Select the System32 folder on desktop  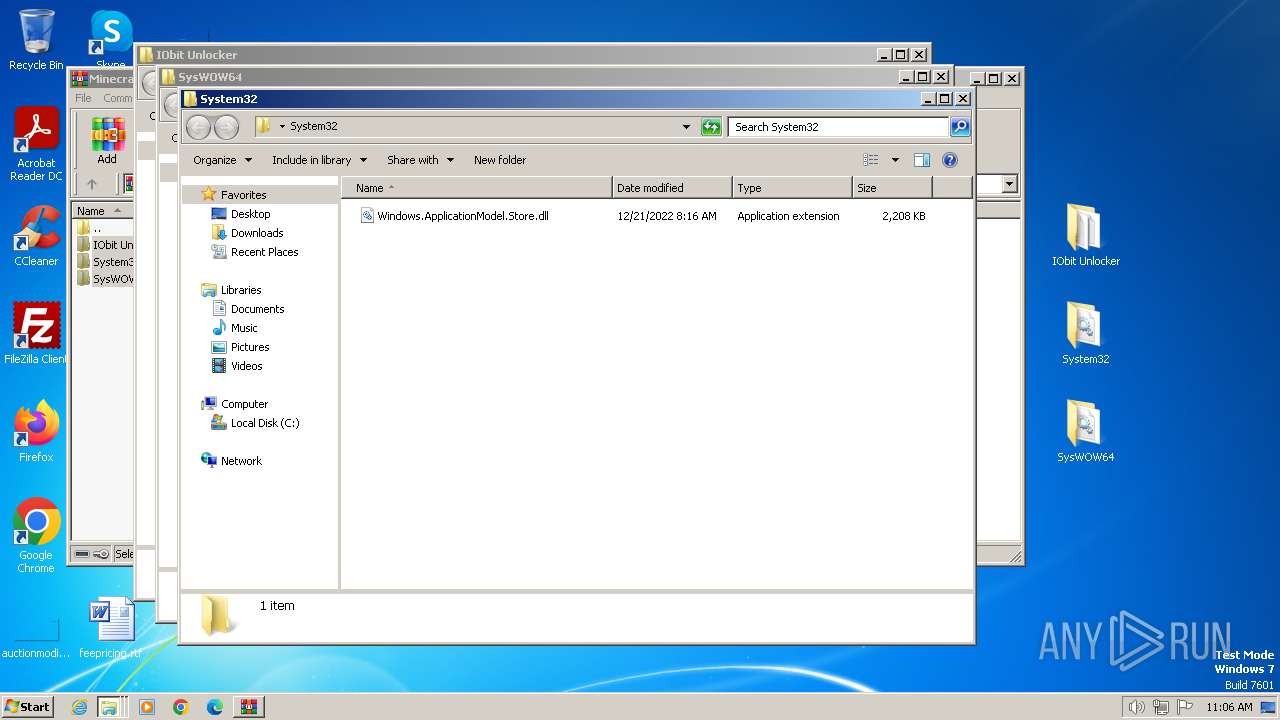(x=1085, y=334)
